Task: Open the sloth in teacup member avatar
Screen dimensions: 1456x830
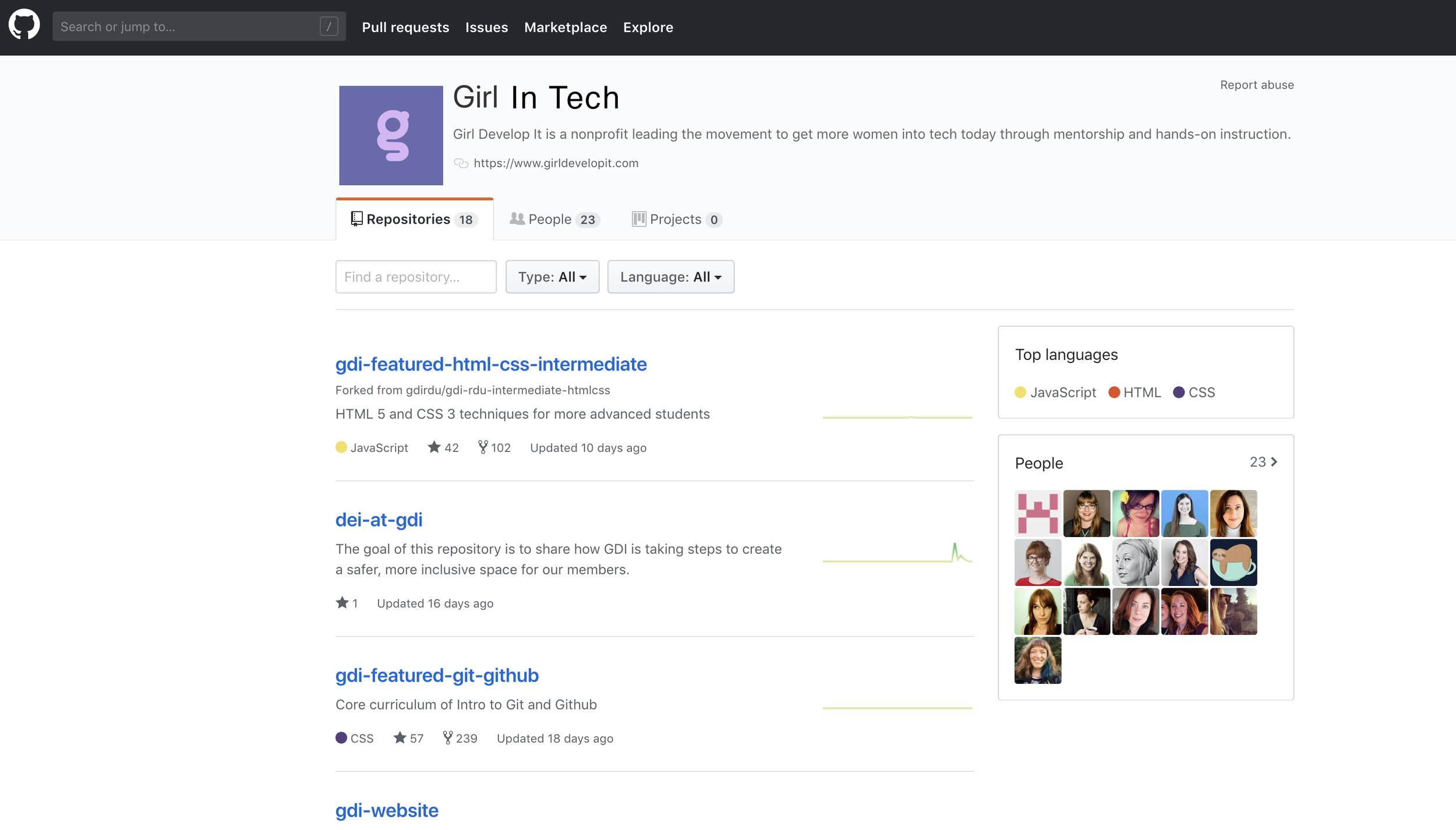Action: coord(1234,562)
